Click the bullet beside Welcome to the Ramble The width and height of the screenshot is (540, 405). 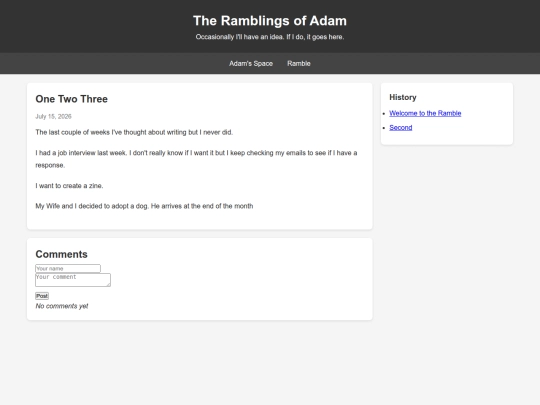(x=384, y=114)
